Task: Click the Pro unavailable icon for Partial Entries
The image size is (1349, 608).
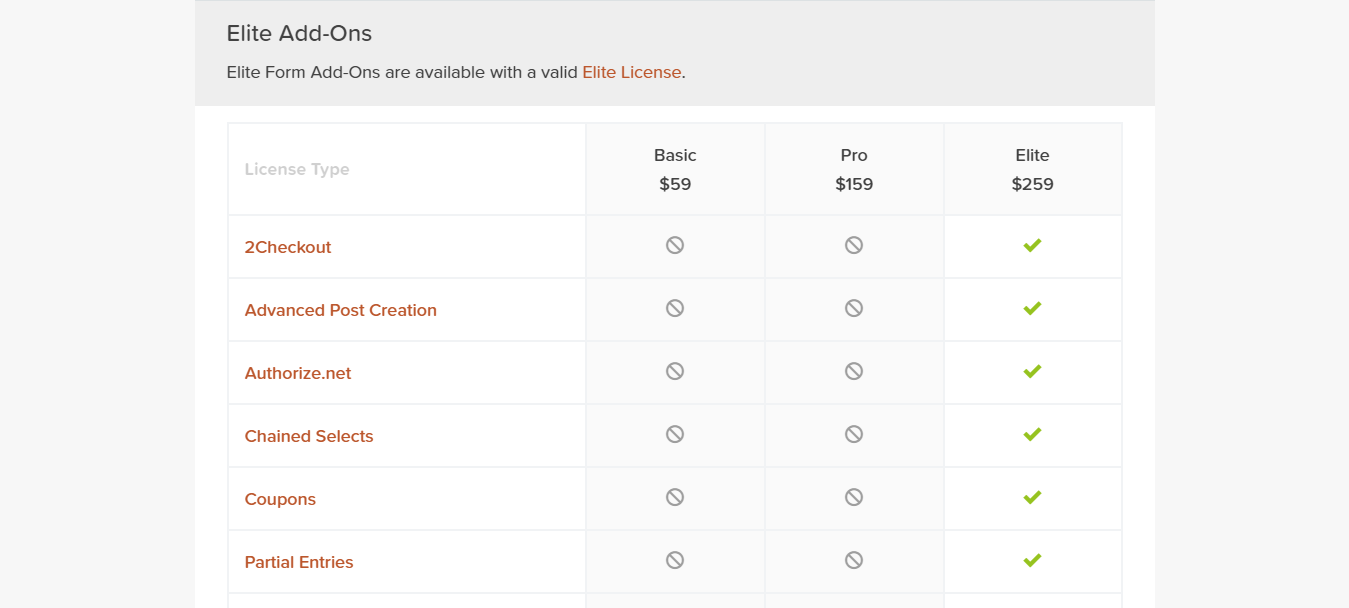Action: [x=854, y=560]
